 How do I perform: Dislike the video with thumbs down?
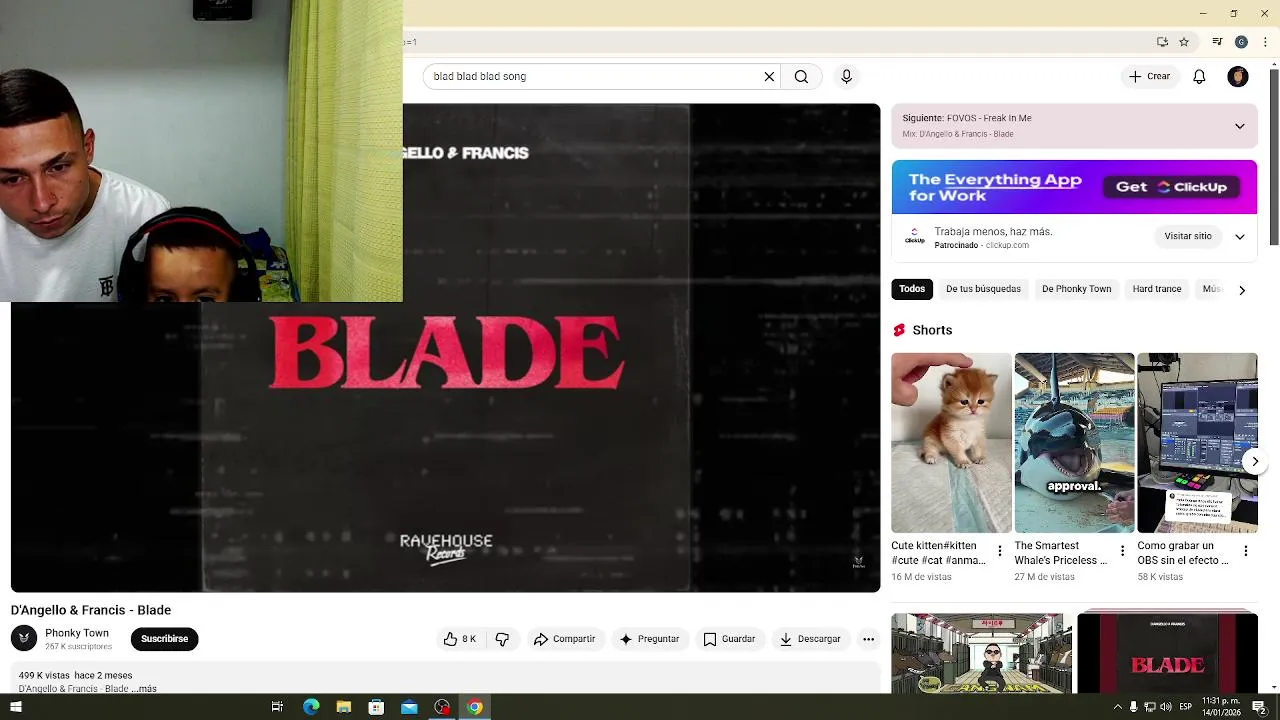click(x=502, y=639)
